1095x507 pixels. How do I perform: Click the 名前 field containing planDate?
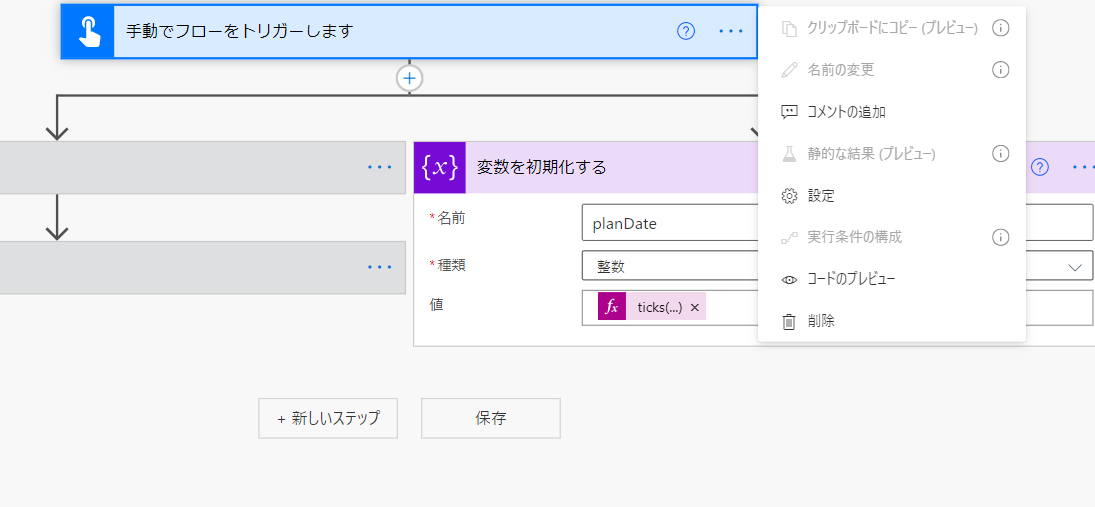pos(837,223)
